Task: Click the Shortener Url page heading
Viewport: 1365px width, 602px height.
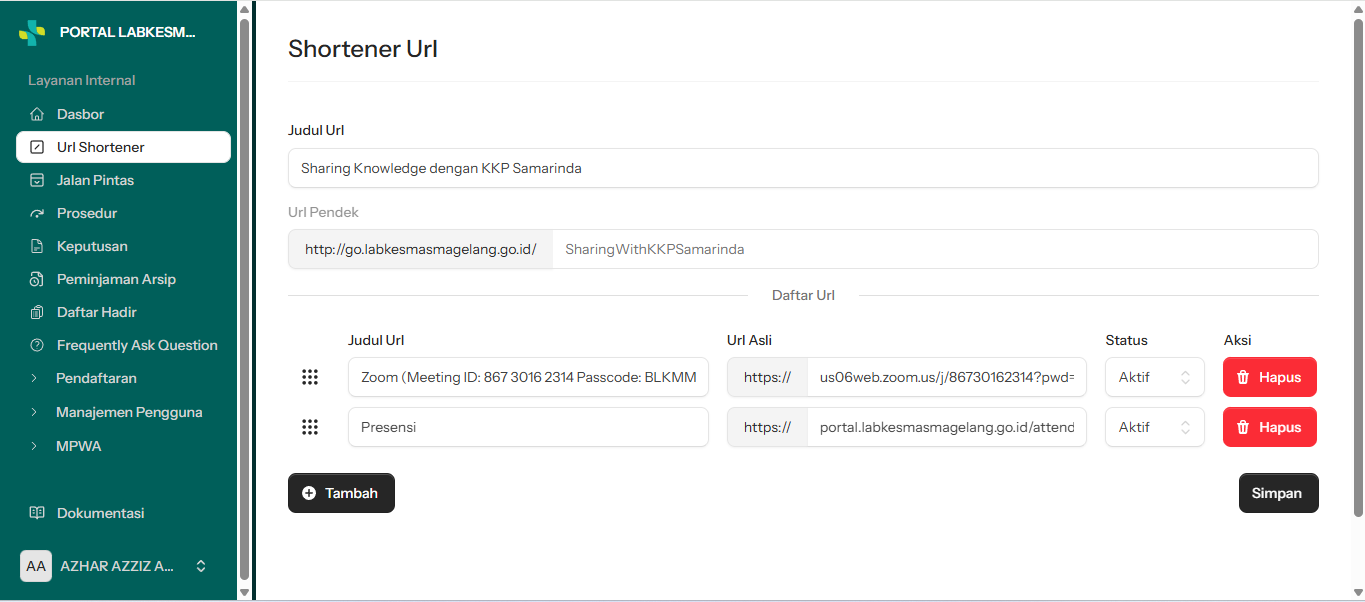Action: pos(363,49)
